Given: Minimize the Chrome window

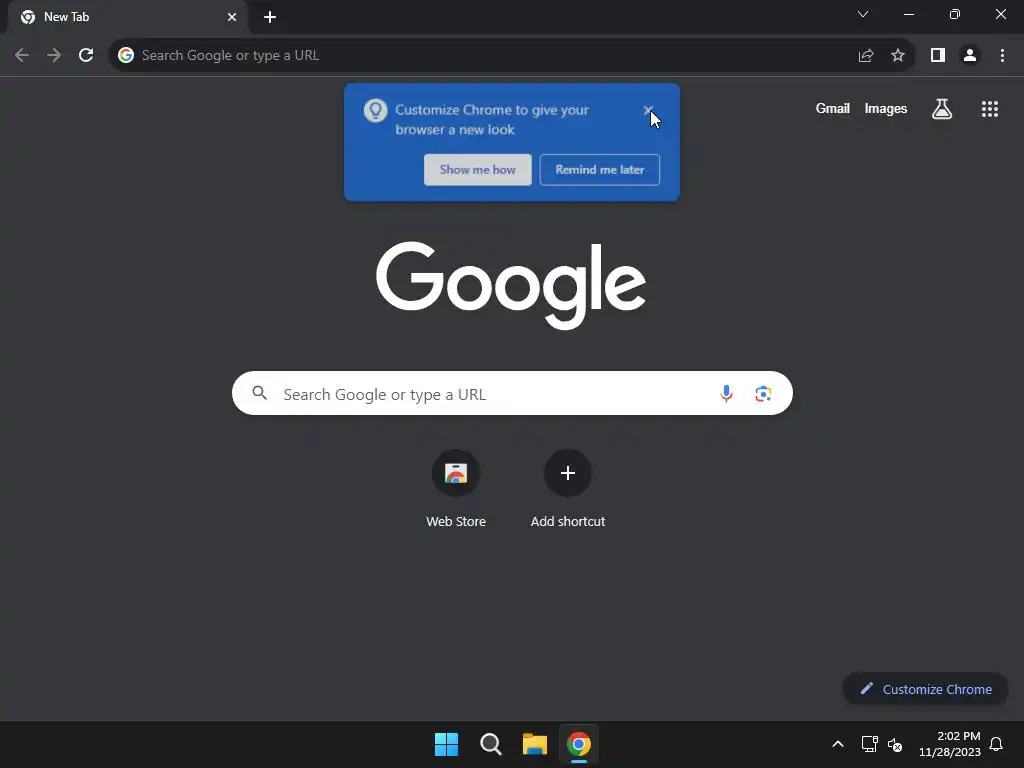Looking at the screenshot, I should [908, 14].
